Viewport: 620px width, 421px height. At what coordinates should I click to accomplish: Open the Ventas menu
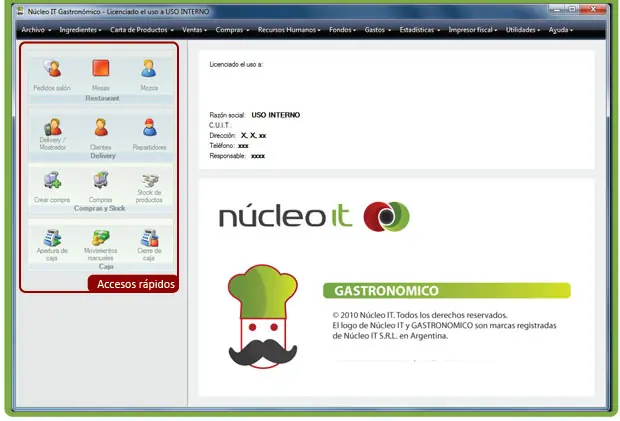pyautogui.click(x=194, y=30)
